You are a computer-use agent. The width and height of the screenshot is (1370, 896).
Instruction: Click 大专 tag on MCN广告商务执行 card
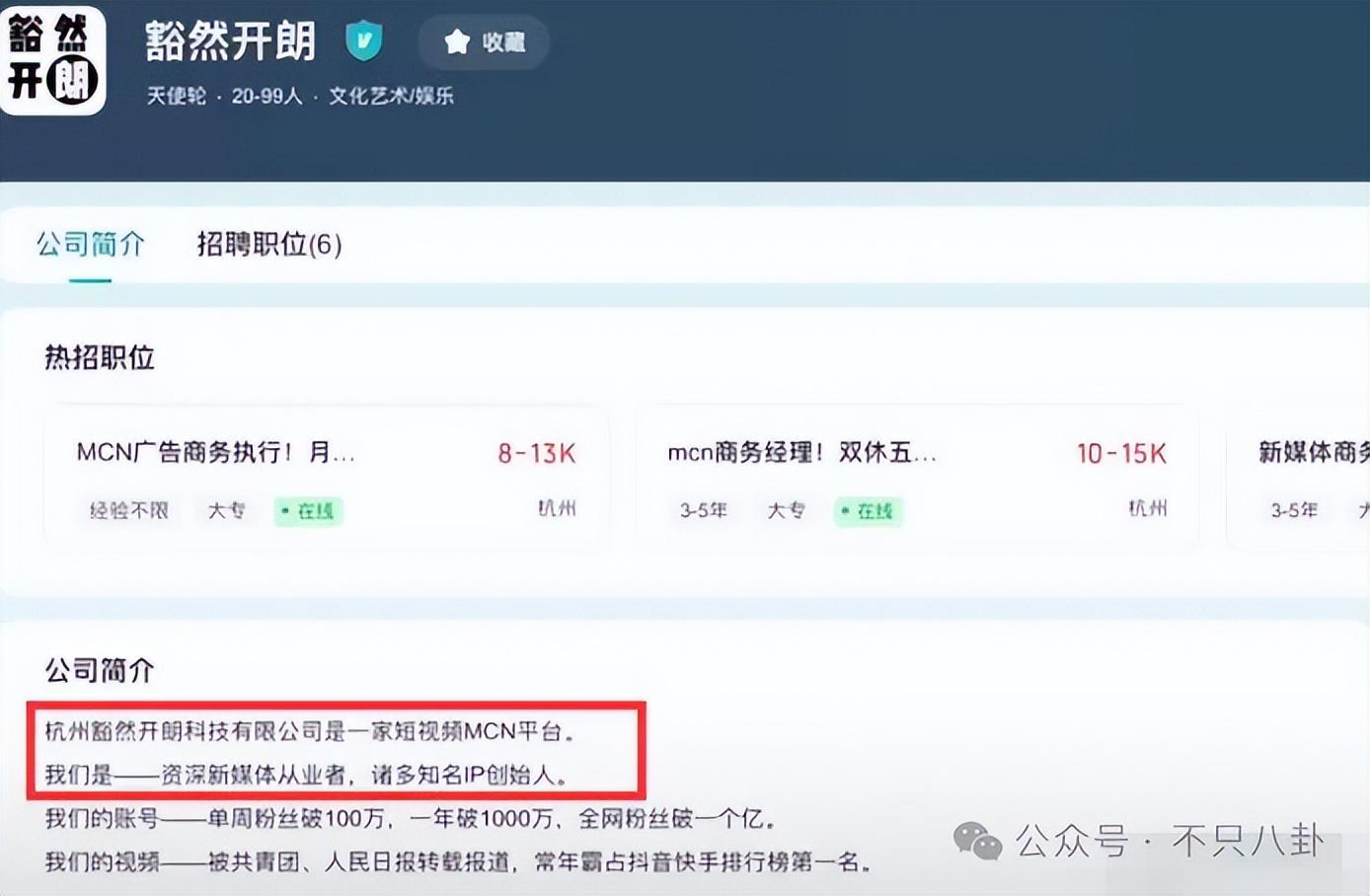[x=226, y=510]
